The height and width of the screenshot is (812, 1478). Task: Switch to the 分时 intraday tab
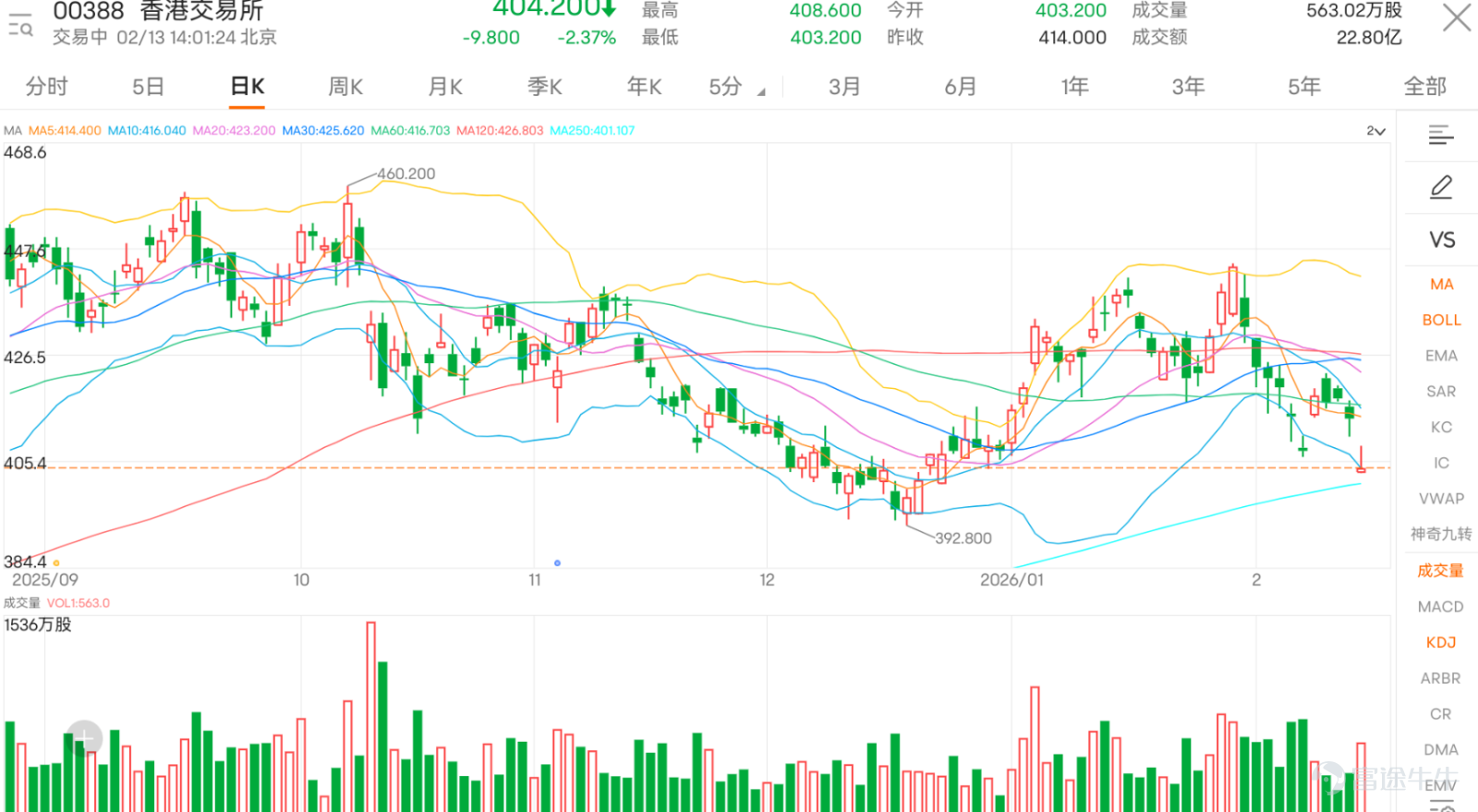coord(47,87)
